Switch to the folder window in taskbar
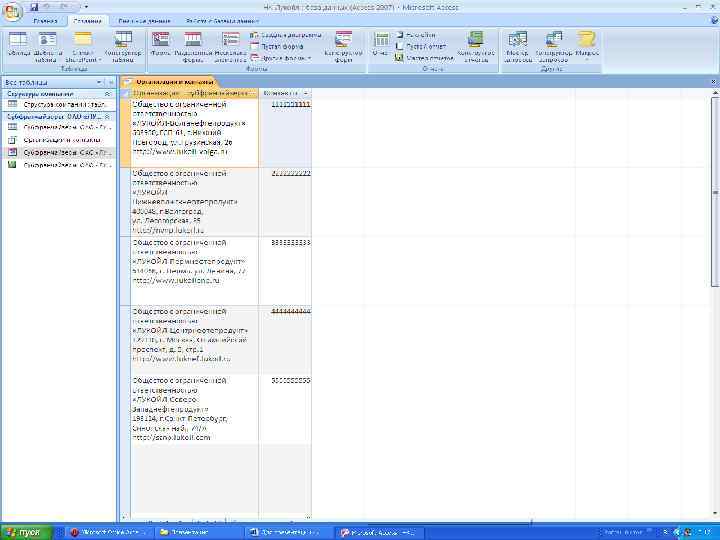720x540 pixels. pos(198,533)
